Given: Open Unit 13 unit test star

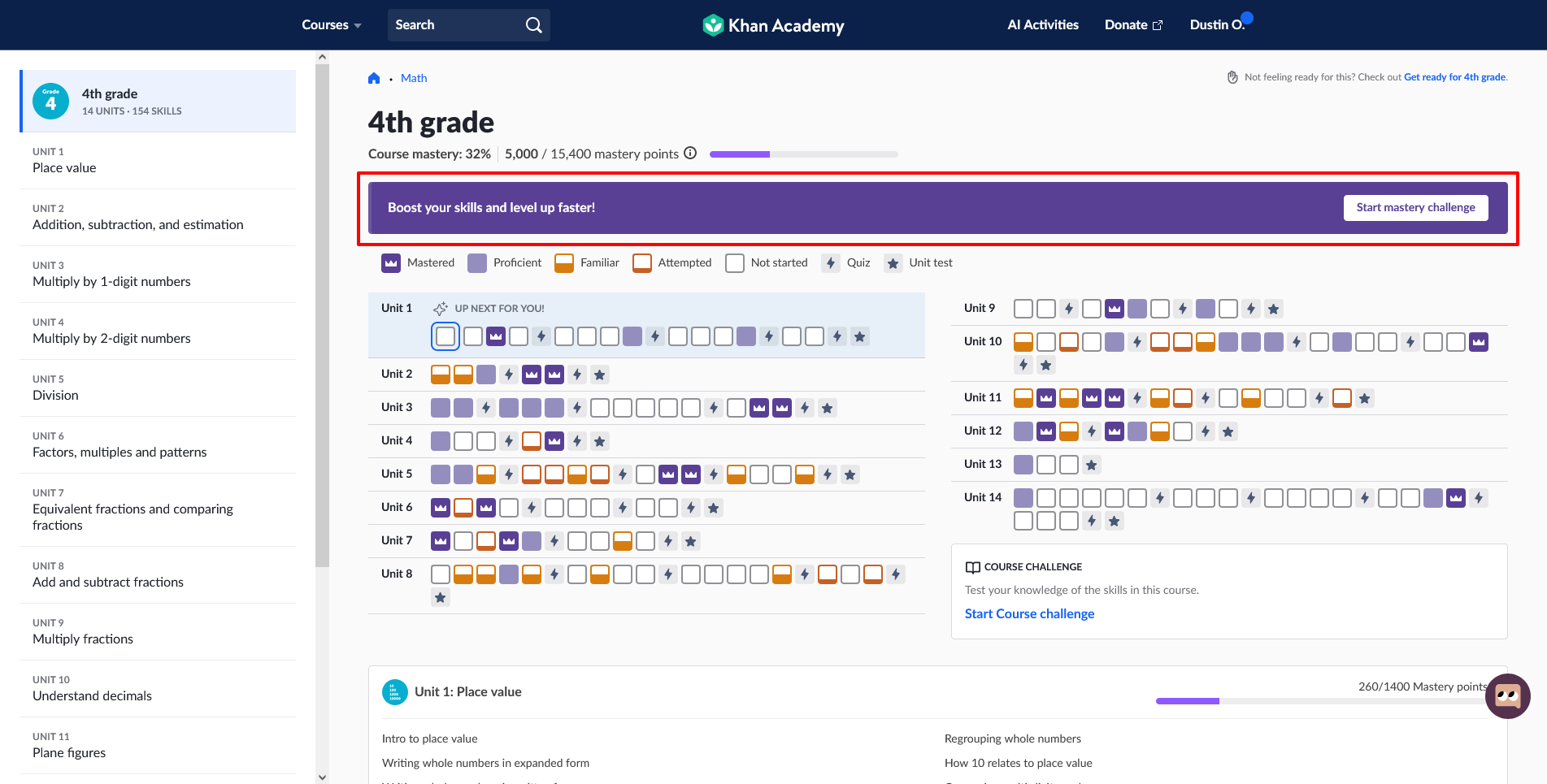Looking at the screenshot, I should pyautogui.click(x=1091, y=465).
